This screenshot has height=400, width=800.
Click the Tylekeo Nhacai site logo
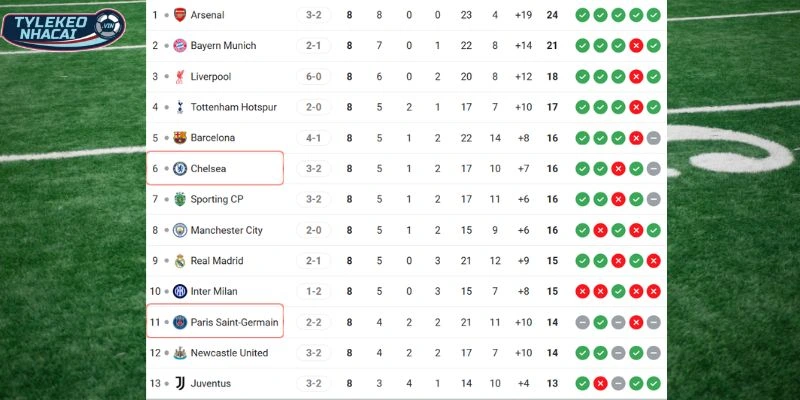pyautogui.click(x=64, y=28)
